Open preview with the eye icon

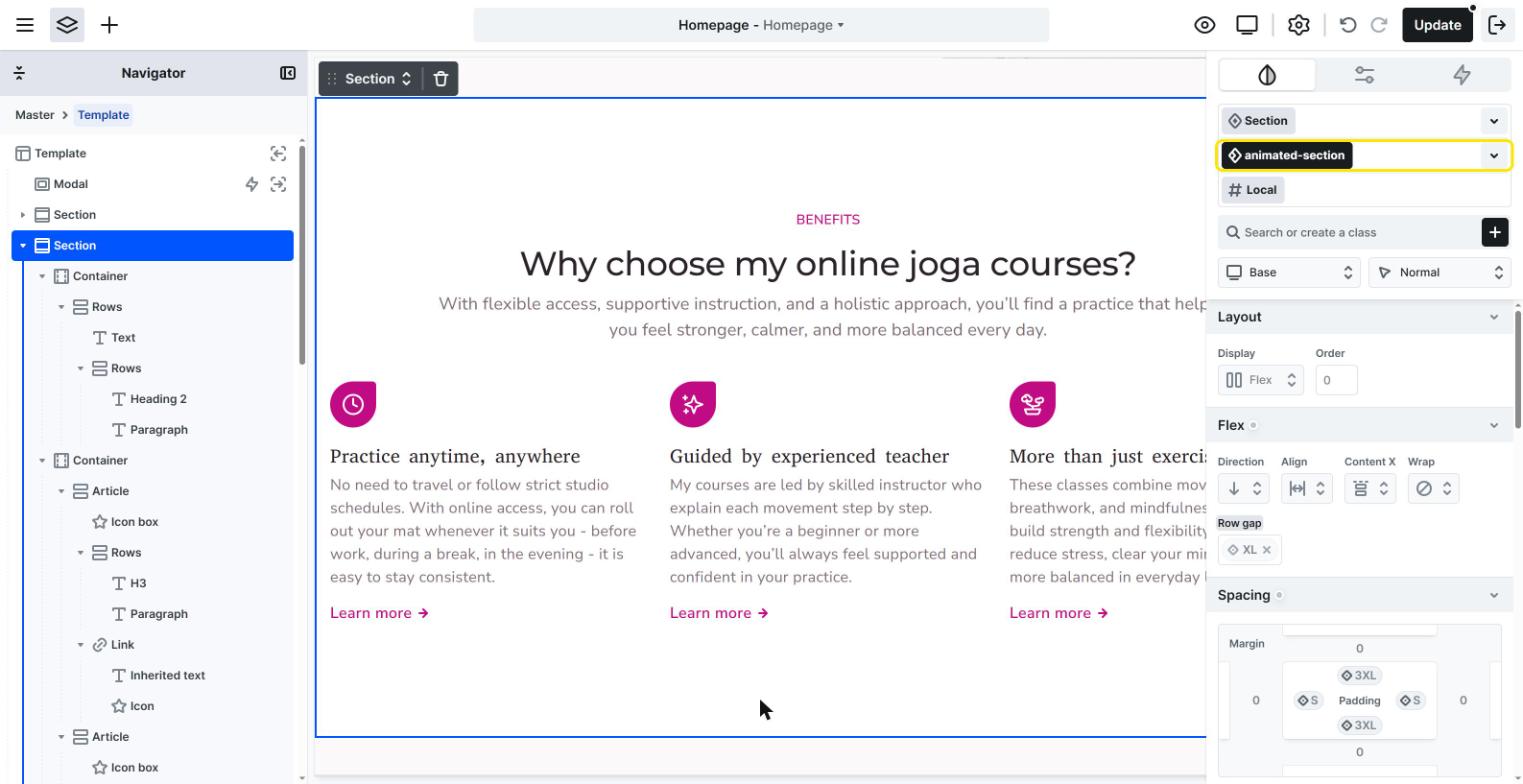point(1205,25)
